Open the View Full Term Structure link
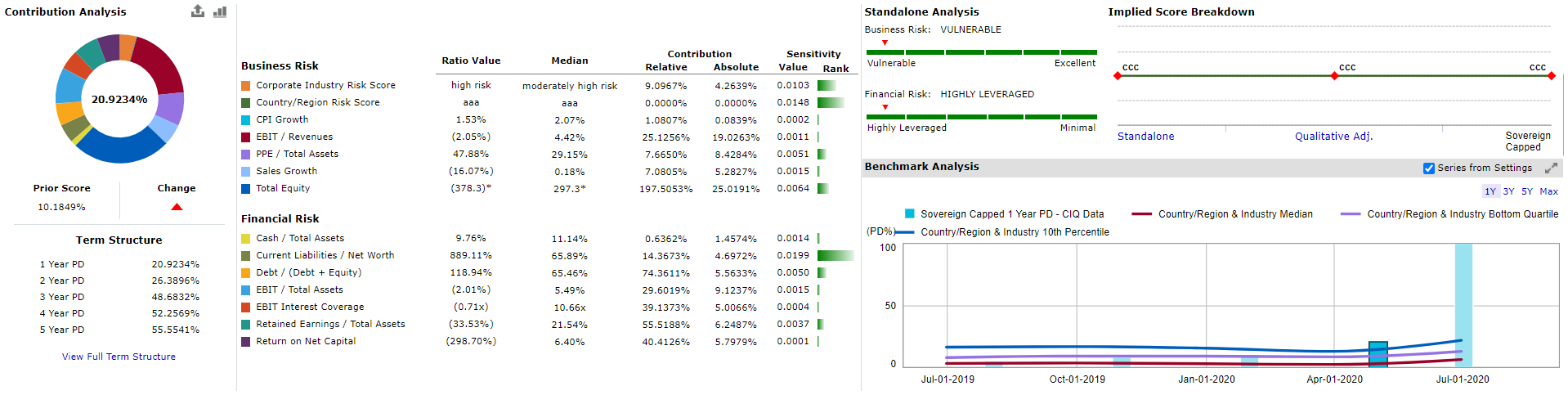 coord(119,357)
